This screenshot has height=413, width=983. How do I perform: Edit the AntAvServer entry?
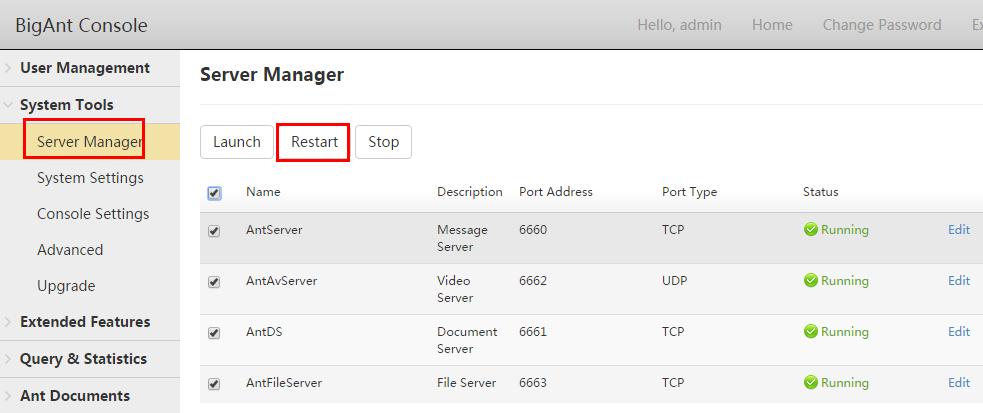959,281
